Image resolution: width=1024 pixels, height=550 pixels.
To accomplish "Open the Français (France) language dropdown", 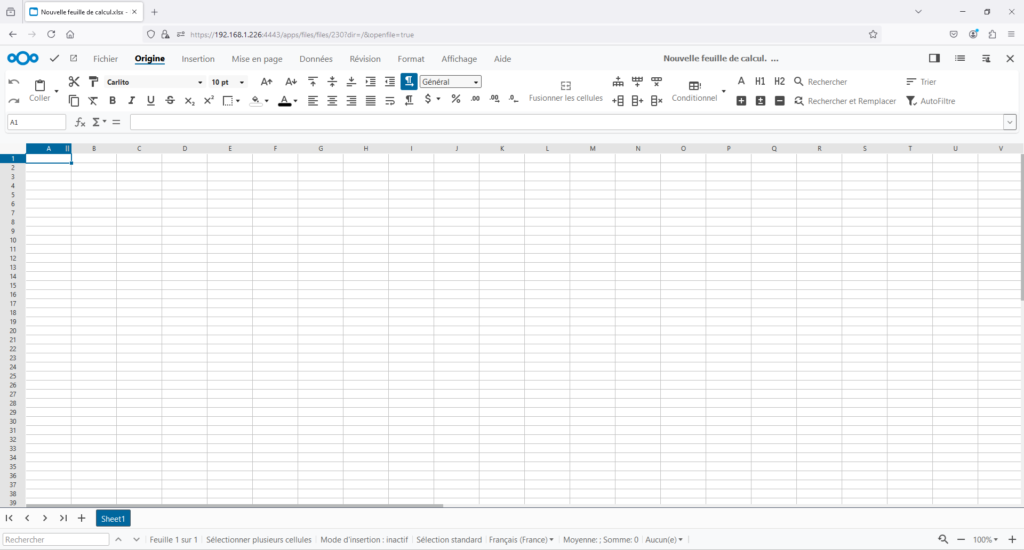I will 521,540.
